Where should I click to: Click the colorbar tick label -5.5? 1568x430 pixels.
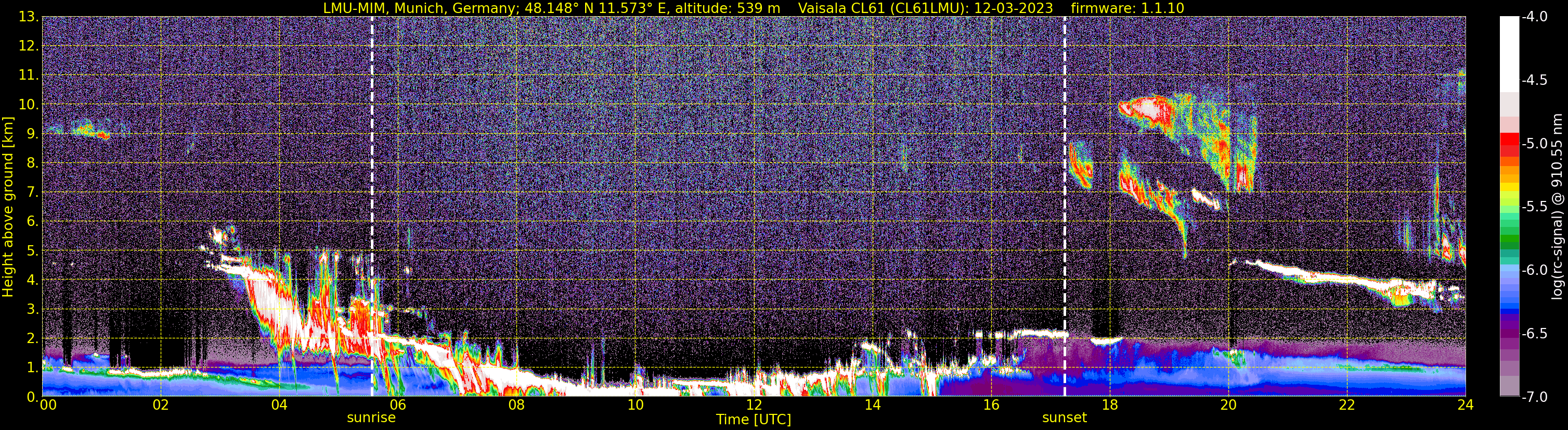[1534, 207]
